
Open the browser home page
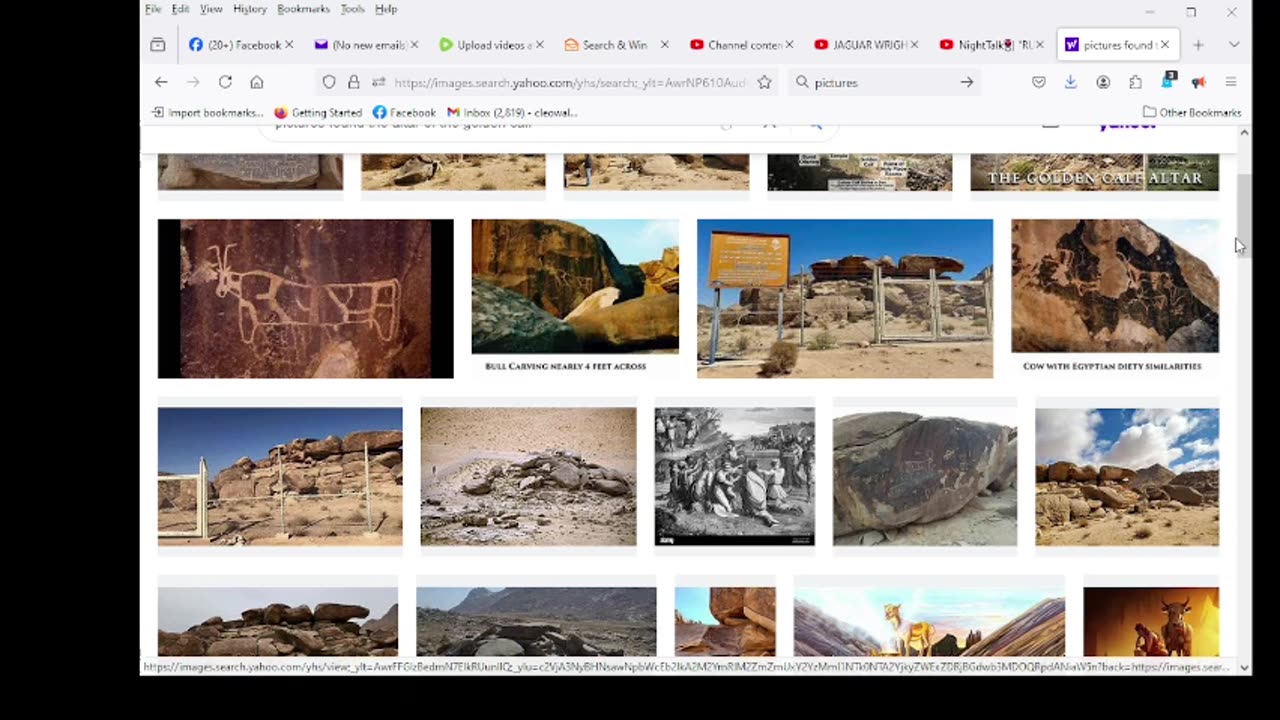pyautogui.click(x=257, y=82)
